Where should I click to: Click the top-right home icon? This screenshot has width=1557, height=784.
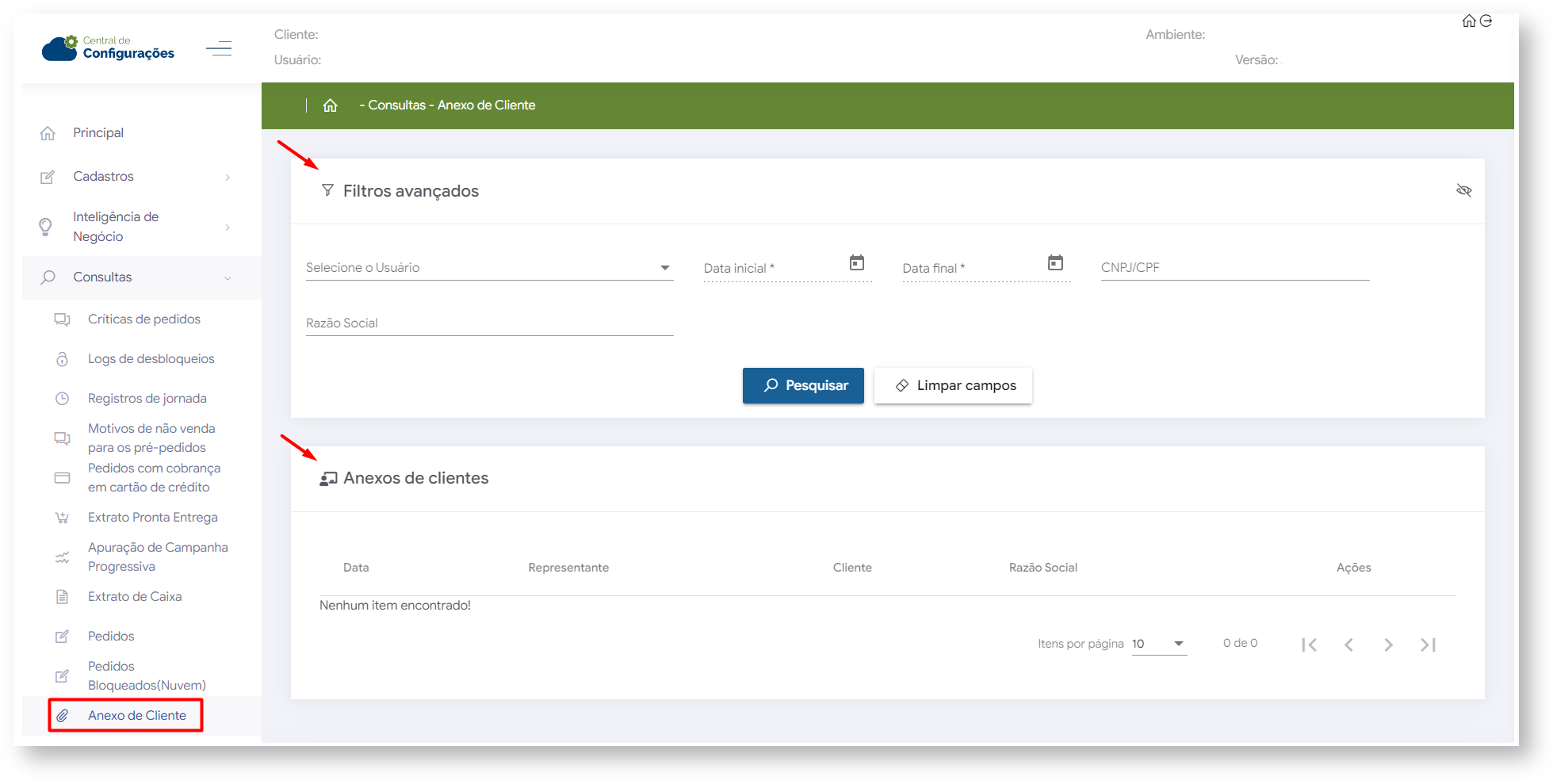point(1469,21)
